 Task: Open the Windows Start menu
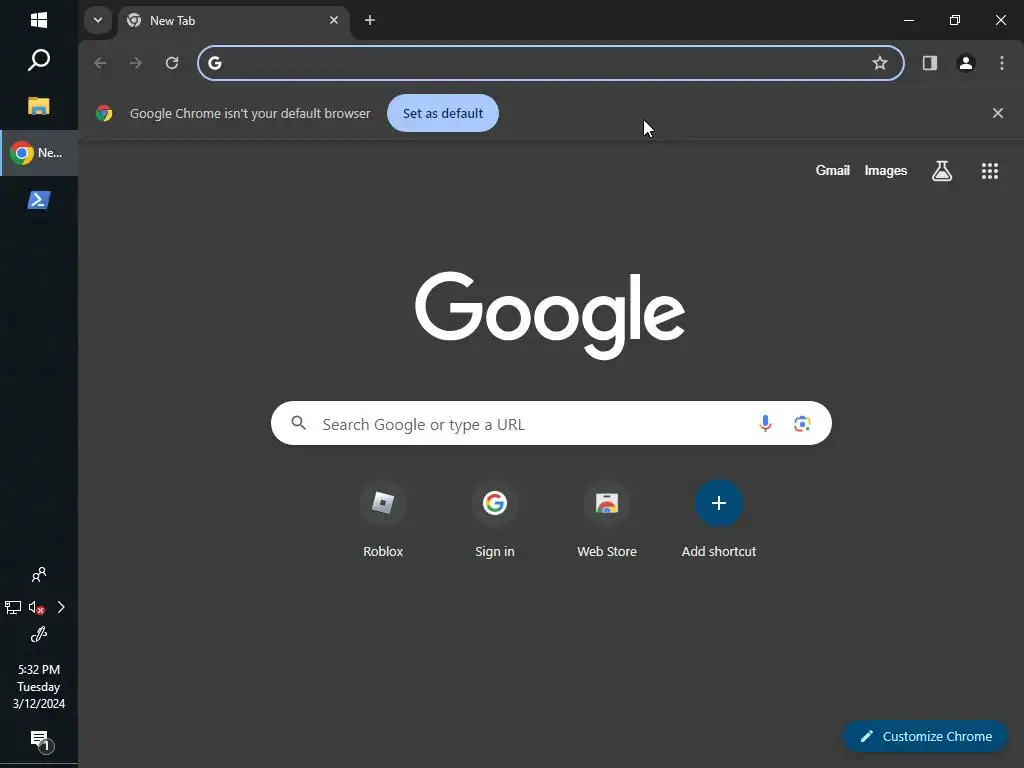point(39,20)
